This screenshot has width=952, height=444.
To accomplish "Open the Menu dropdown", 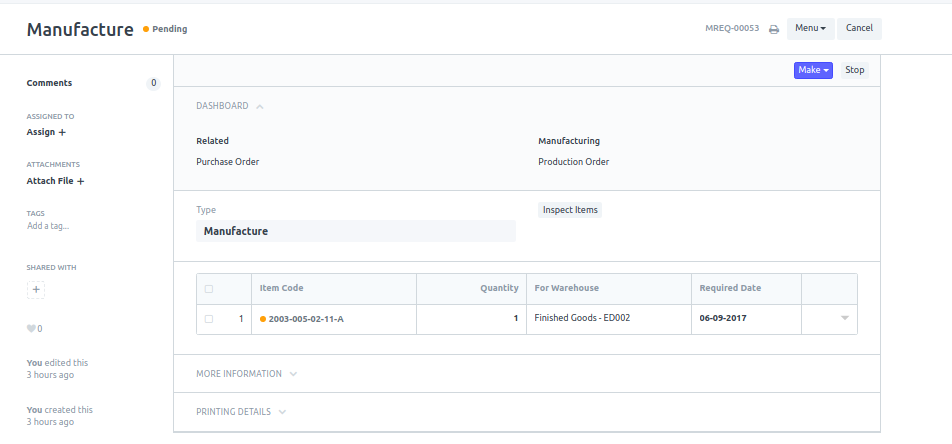I will point(811,29).
